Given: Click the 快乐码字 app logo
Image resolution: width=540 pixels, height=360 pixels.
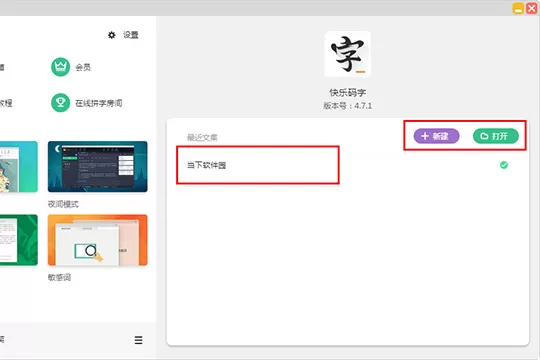Looking at the screenshot, I should coord(347,54).
